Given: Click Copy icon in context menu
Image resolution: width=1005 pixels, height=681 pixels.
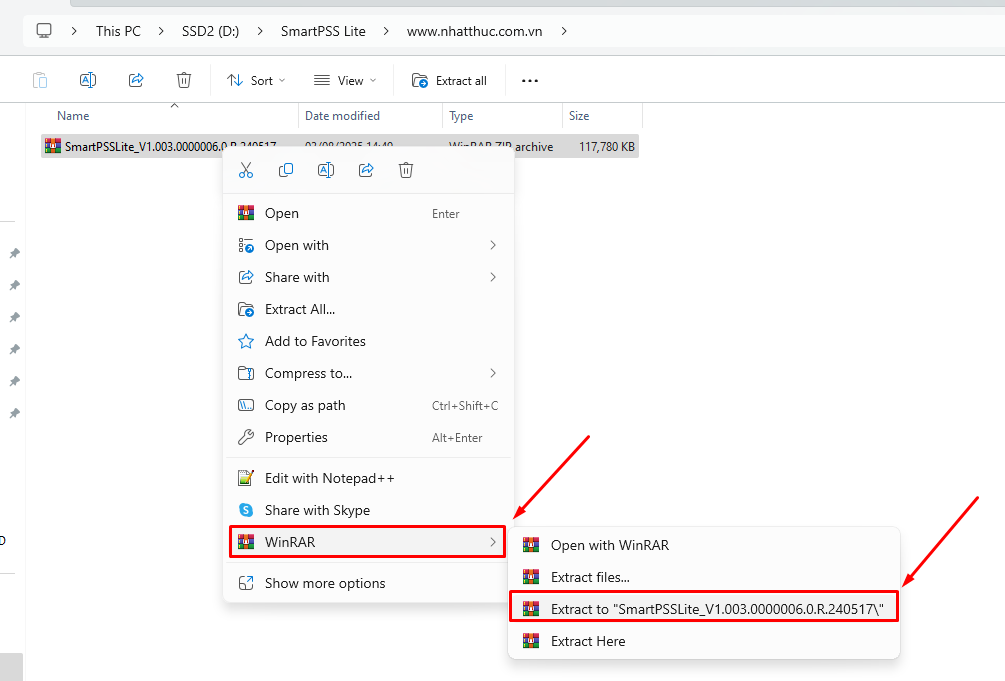Looking at the screenshot, I should (286, 170).
